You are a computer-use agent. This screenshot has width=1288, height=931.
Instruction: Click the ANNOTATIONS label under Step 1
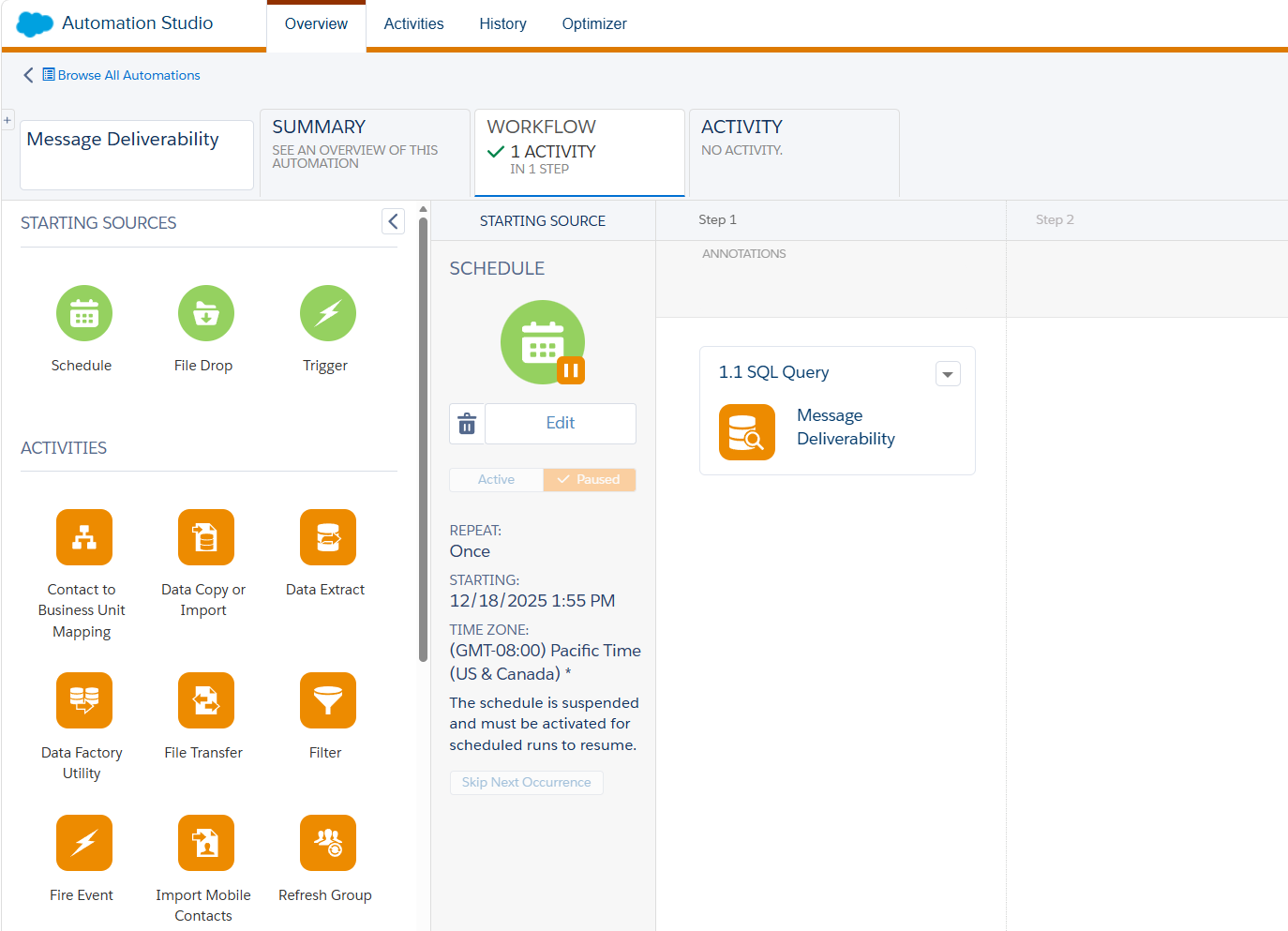coord(744,254)
